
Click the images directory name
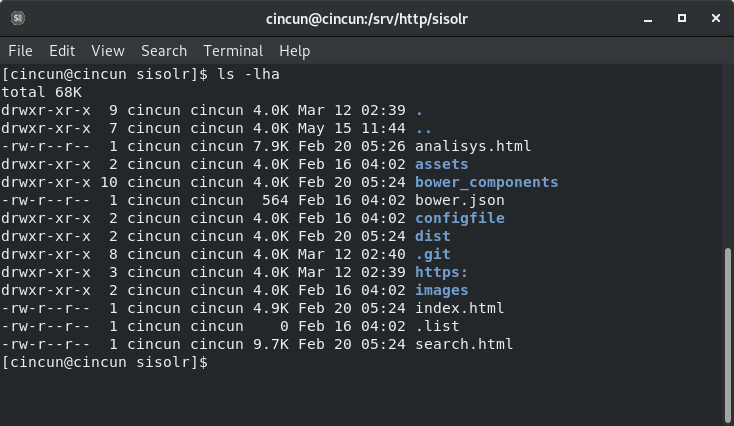[x=441, y=290]
